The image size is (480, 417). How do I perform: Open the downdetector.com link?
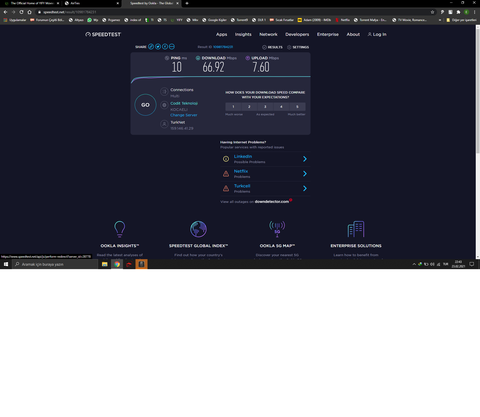(x=272, y=202)
